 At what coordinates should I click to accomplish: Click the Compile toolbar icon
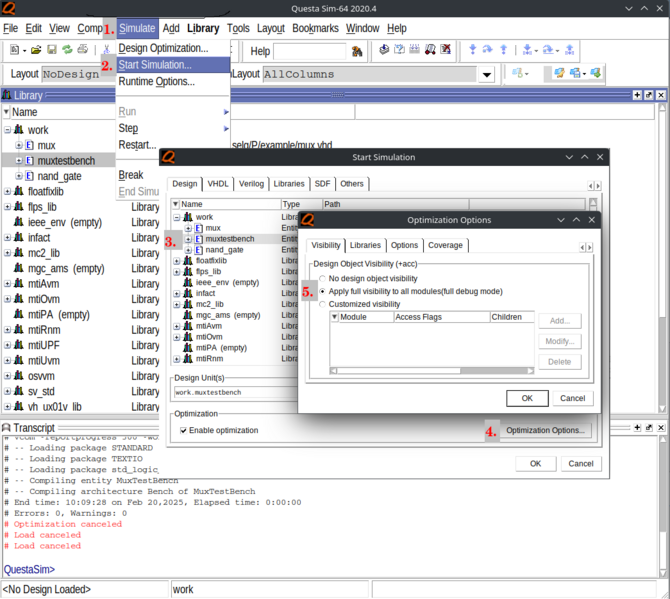(384, 50)
